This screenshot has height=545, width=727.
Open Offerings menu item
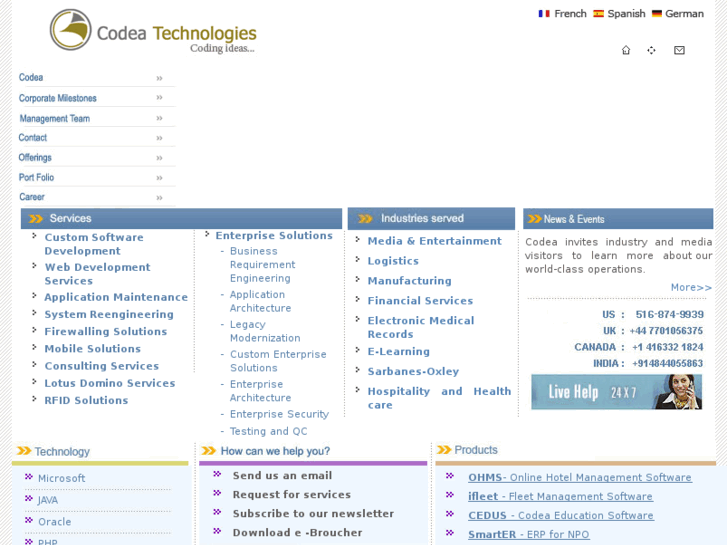[35, 158]
